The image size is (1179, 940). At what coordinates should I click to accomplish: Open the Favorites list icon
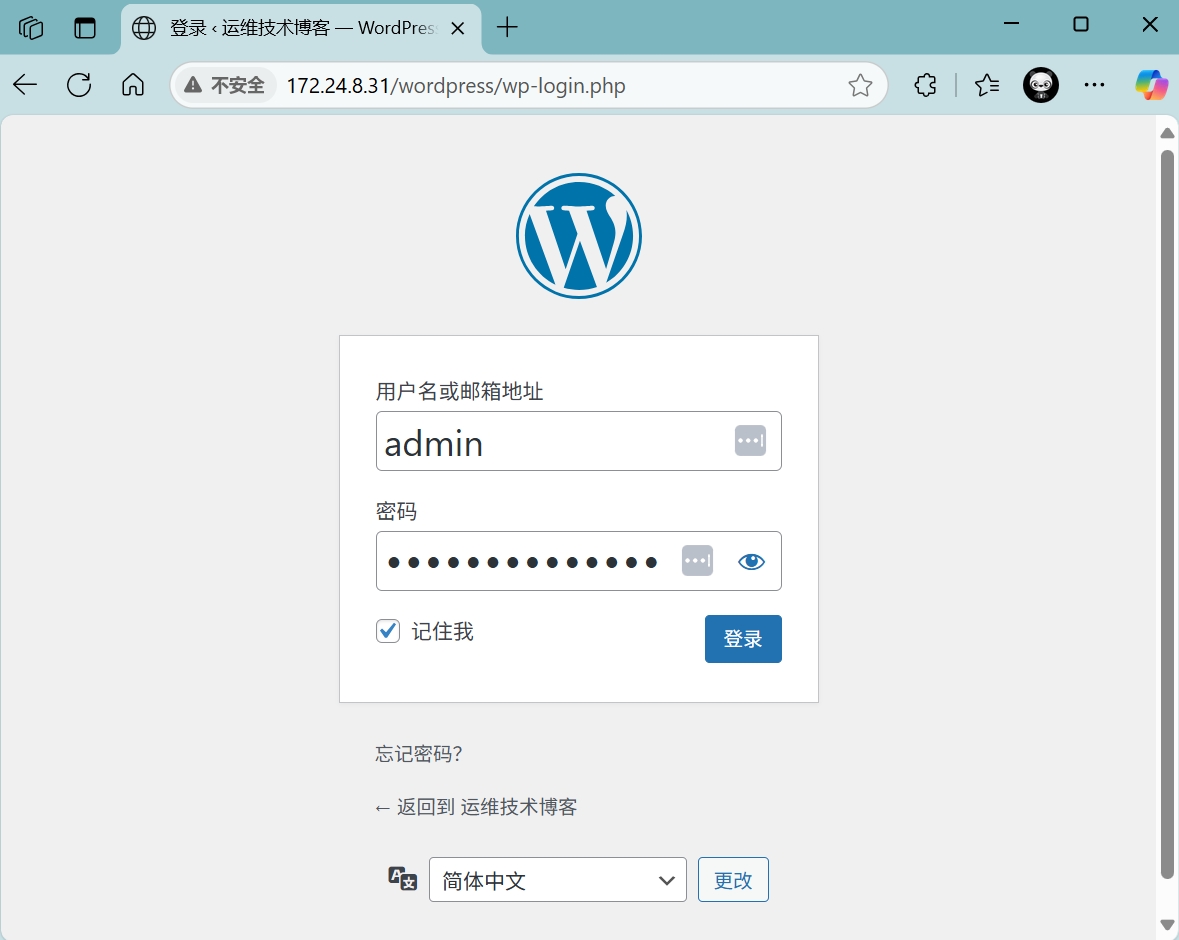click(987, 85)
